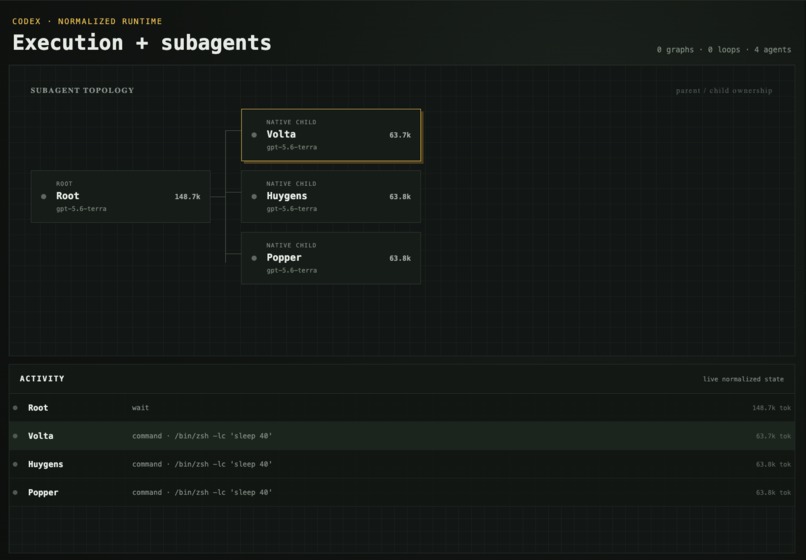
Task: Click the gpt-5.6-terra label under Volta
Action: (x=291, y=147)
